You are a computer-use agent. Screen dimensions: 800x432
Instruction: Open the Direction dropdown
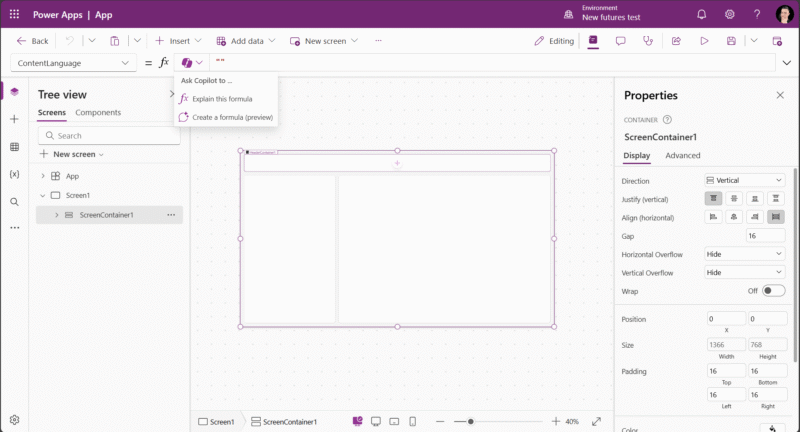pyautogui.click(x=745, y=180)
